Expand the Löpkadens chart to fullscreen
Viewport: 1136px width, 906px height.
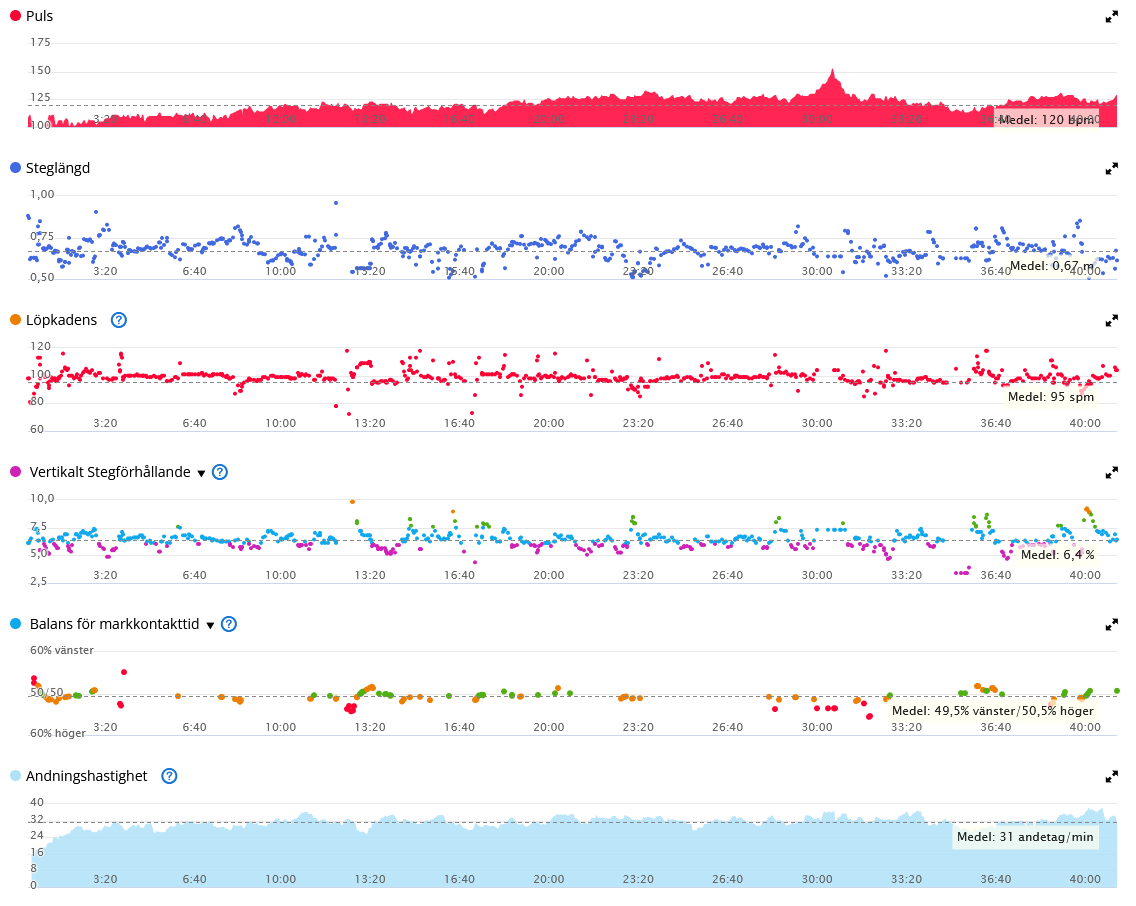tap(1111, 321)
